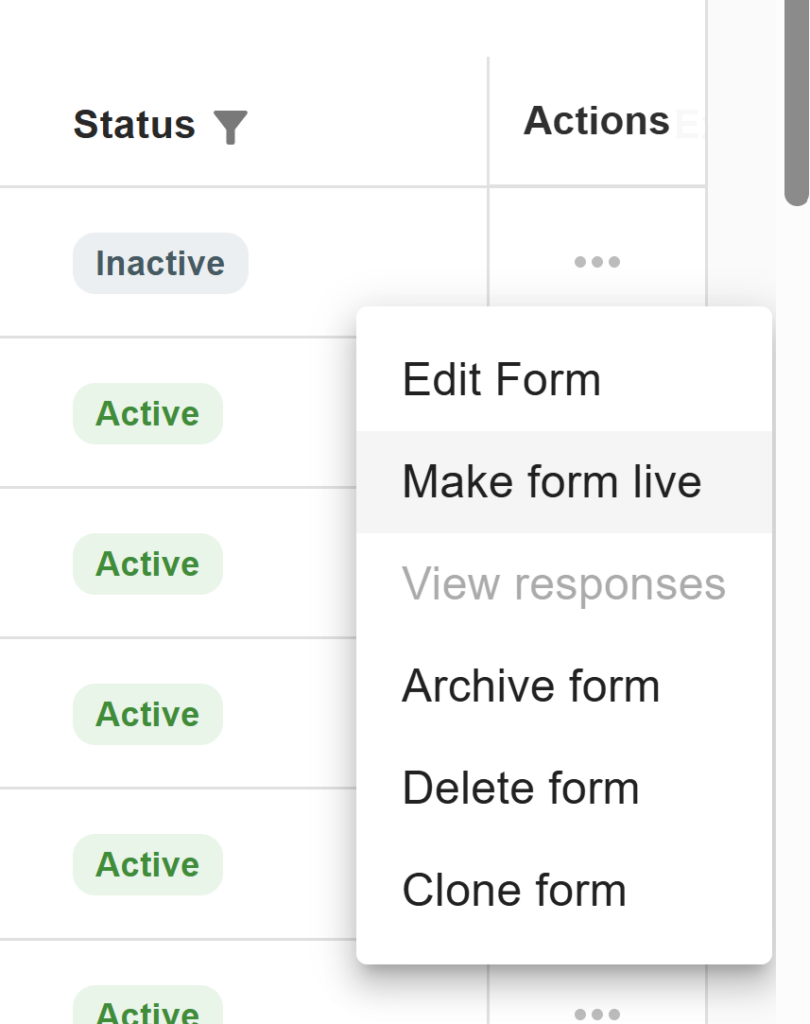Click the Status column header text
The width and height of the screenshot is (810, 1024).
pyautogui.click(x=135, y=124)
